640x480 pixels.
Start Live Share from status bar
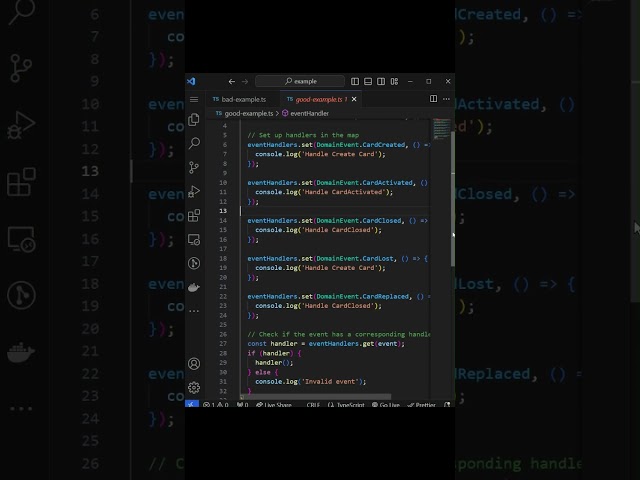pyautogui.click(x=273, y=404)
